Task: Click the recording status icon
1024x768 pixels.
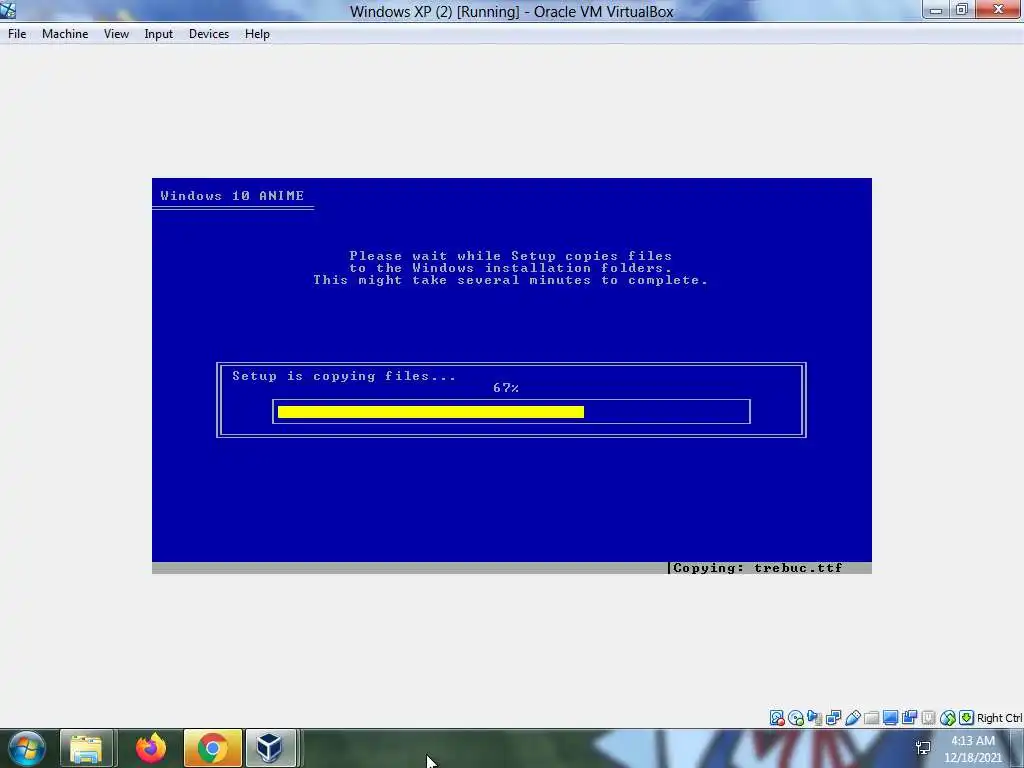Action: click(x=909, y=718)
